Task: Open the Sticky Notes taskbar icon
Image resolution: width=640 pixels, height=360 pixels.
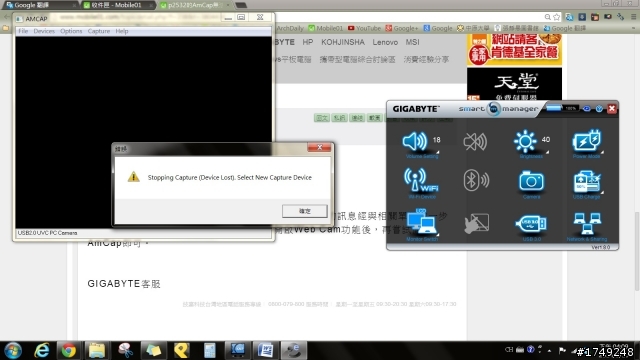Action: [x=153, y=351]
